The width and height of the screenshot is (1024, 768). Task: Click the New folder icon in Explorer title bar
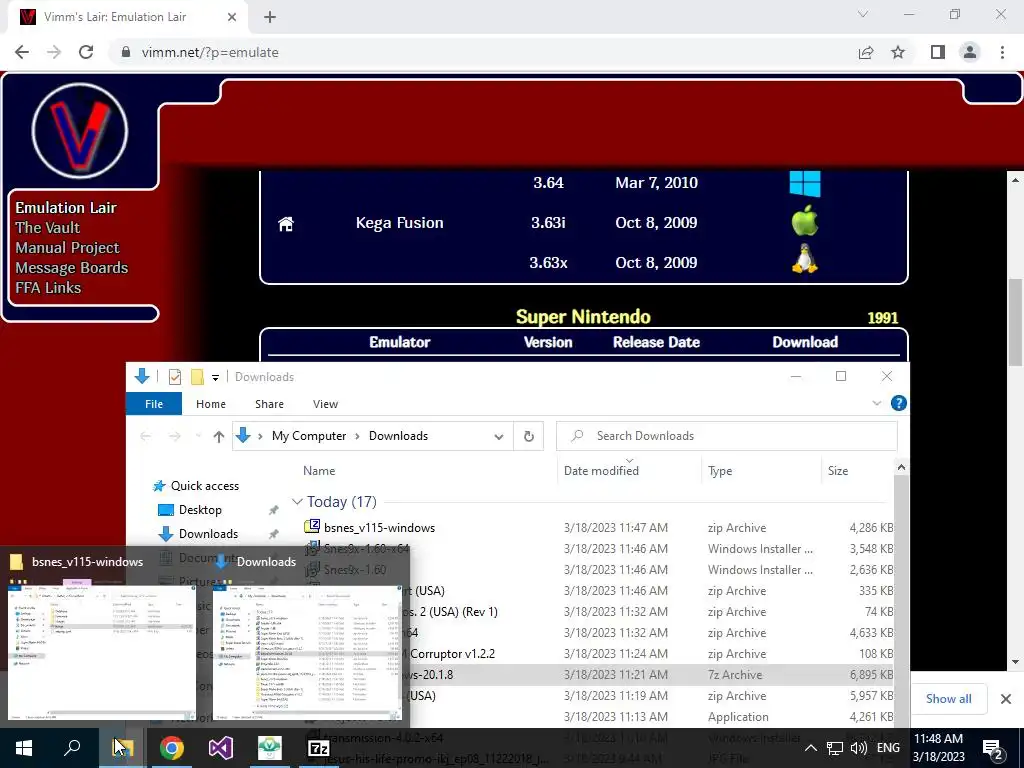tap(197, 377)
